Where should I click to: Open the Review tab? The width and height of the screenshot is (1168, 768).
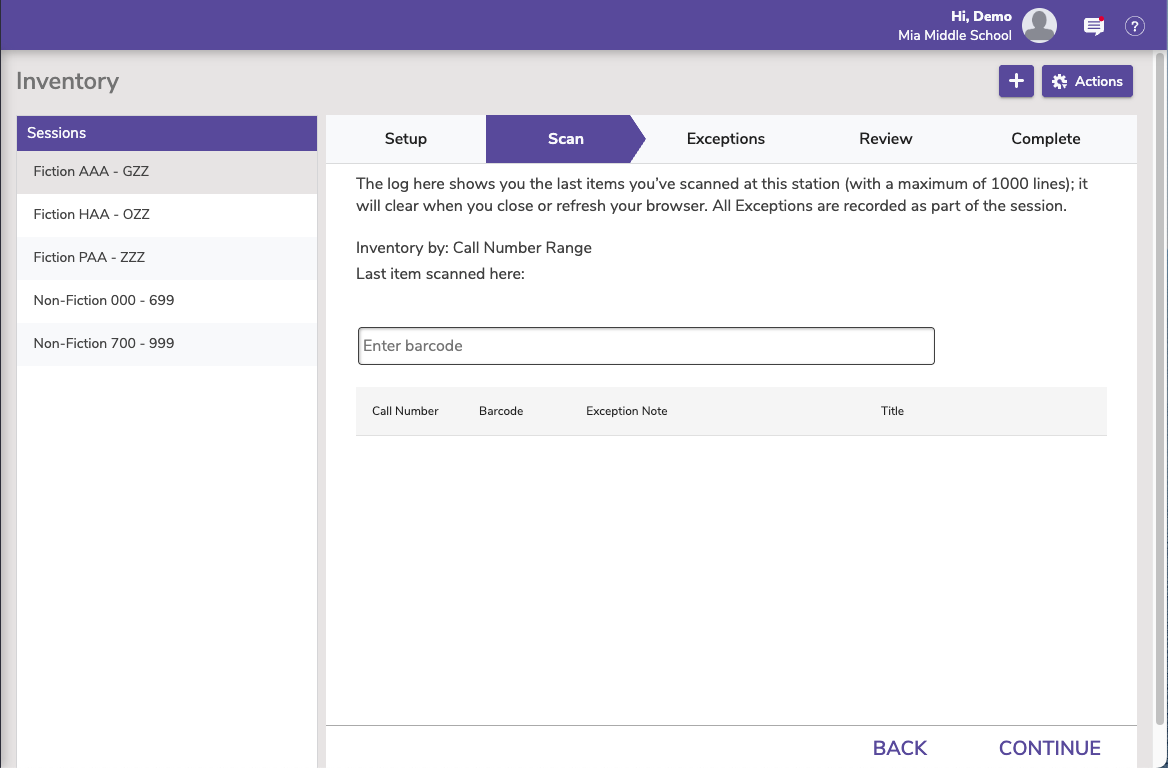coord(885,139)
